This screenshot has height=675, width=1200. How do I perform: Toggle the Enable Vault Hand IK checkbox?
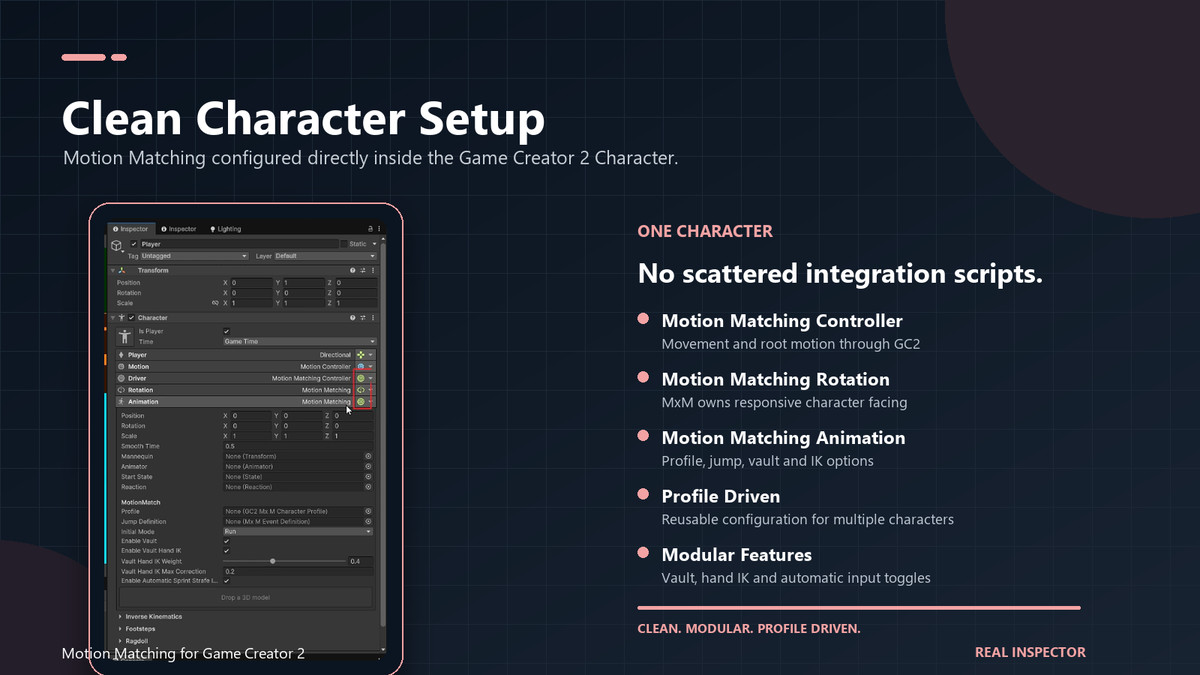[226, 551]
